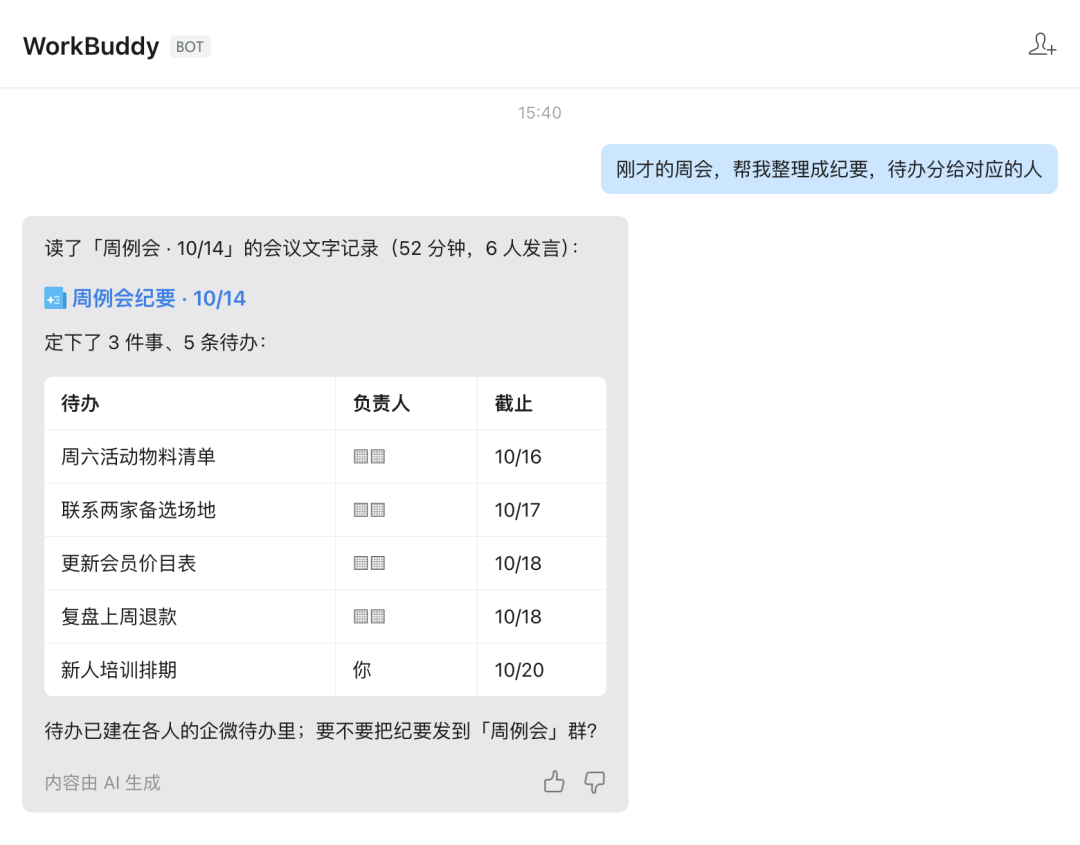
Task: Click the 10/18 deadline for 复盘上周退款
Action: [x=541, y=616]
